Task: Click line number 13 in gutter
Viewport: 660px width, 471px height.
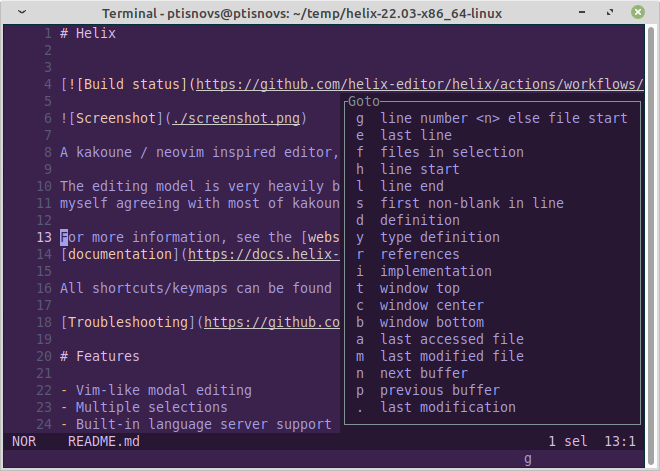Action: [x=44, y=237]
